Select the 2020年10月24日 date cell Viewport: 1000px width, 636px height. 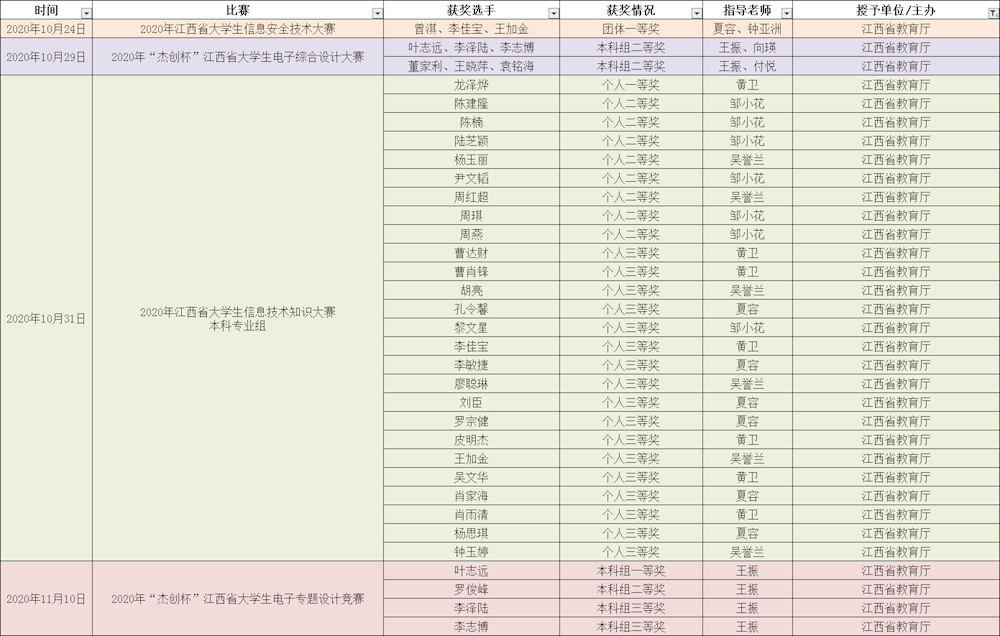(x=46, y=29)
